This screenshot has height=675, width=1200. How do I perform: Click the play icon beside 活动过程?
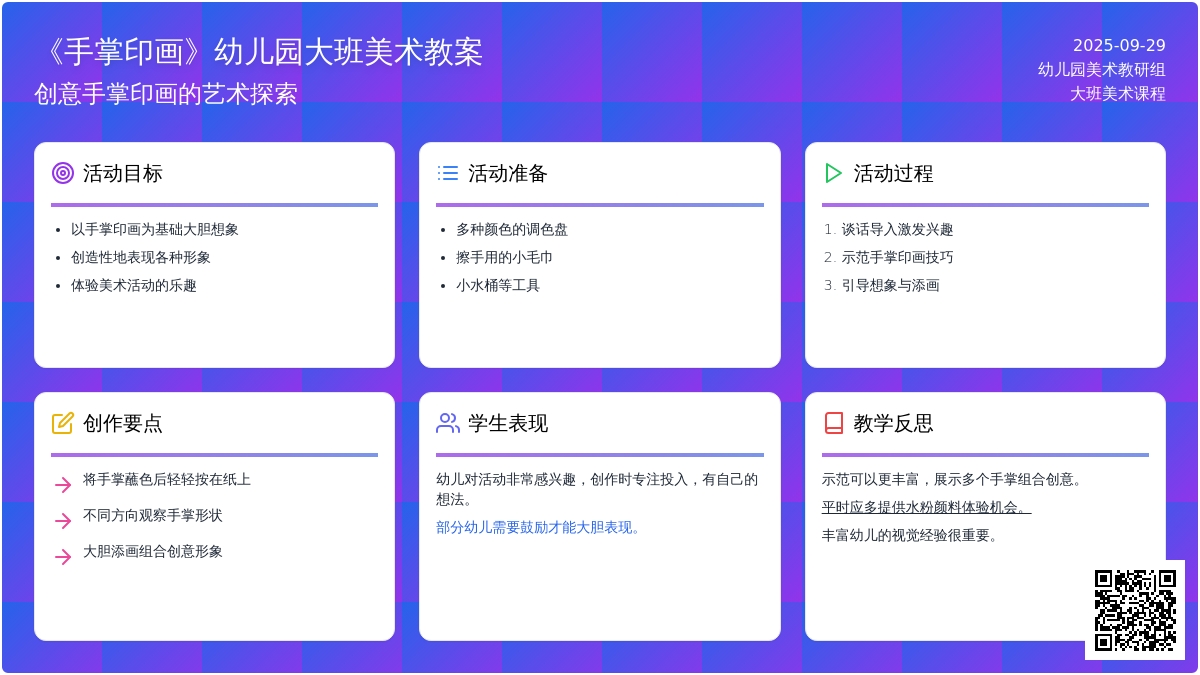833,173
